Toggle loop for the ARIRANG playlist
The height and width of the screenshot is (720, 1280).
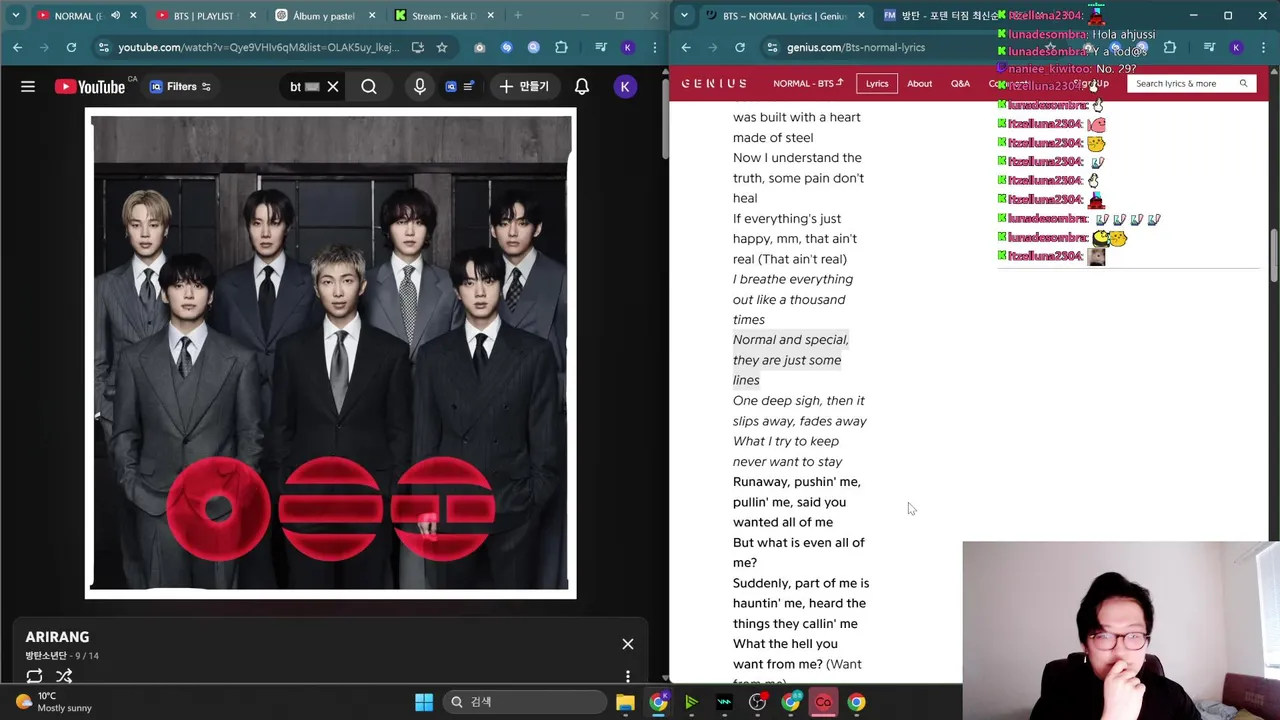pyautogui.click(x=35, y=676)
